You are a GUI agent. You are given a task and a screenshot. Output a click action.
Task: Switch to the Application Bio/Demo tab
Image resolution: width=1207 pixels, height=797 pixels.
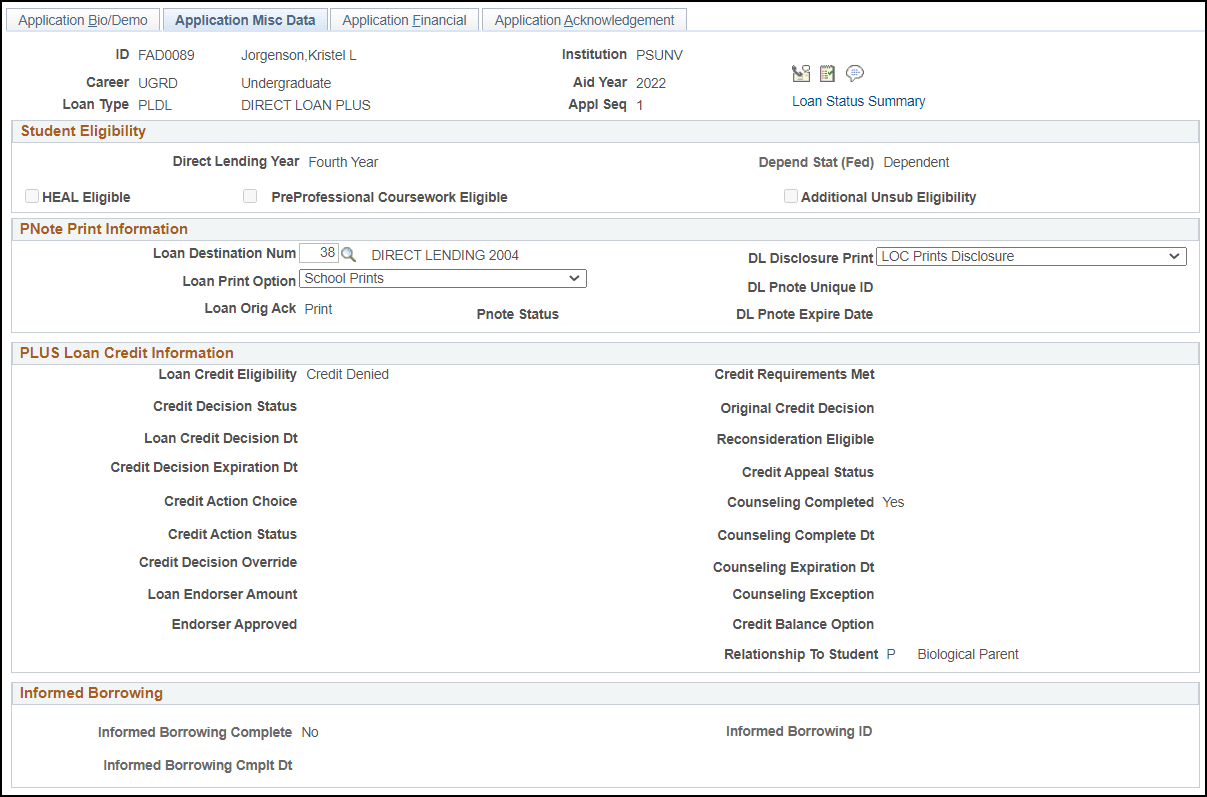tap(83, 19)
